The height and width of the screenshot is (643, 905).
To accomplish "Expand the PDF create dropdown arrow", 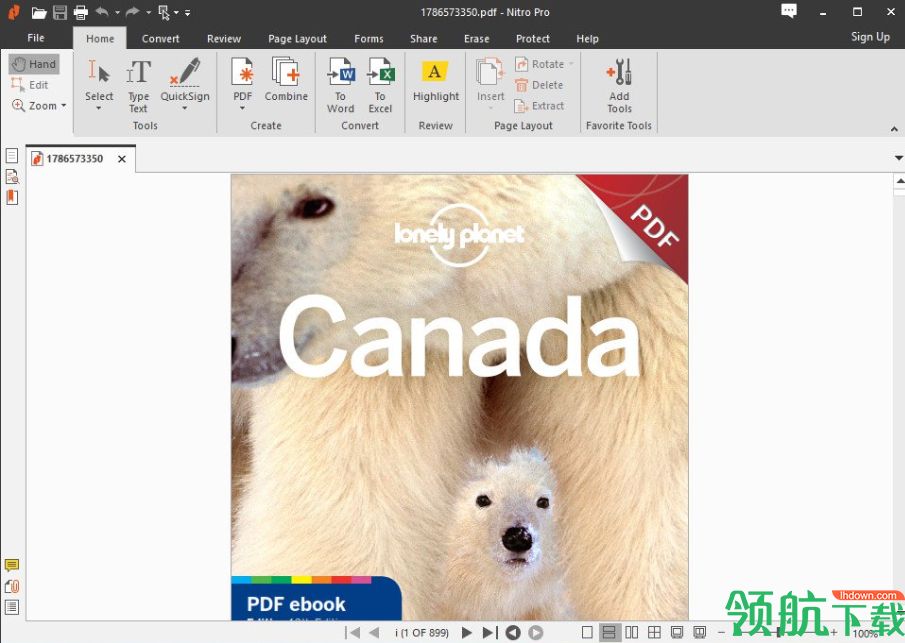I will (242, 109).
